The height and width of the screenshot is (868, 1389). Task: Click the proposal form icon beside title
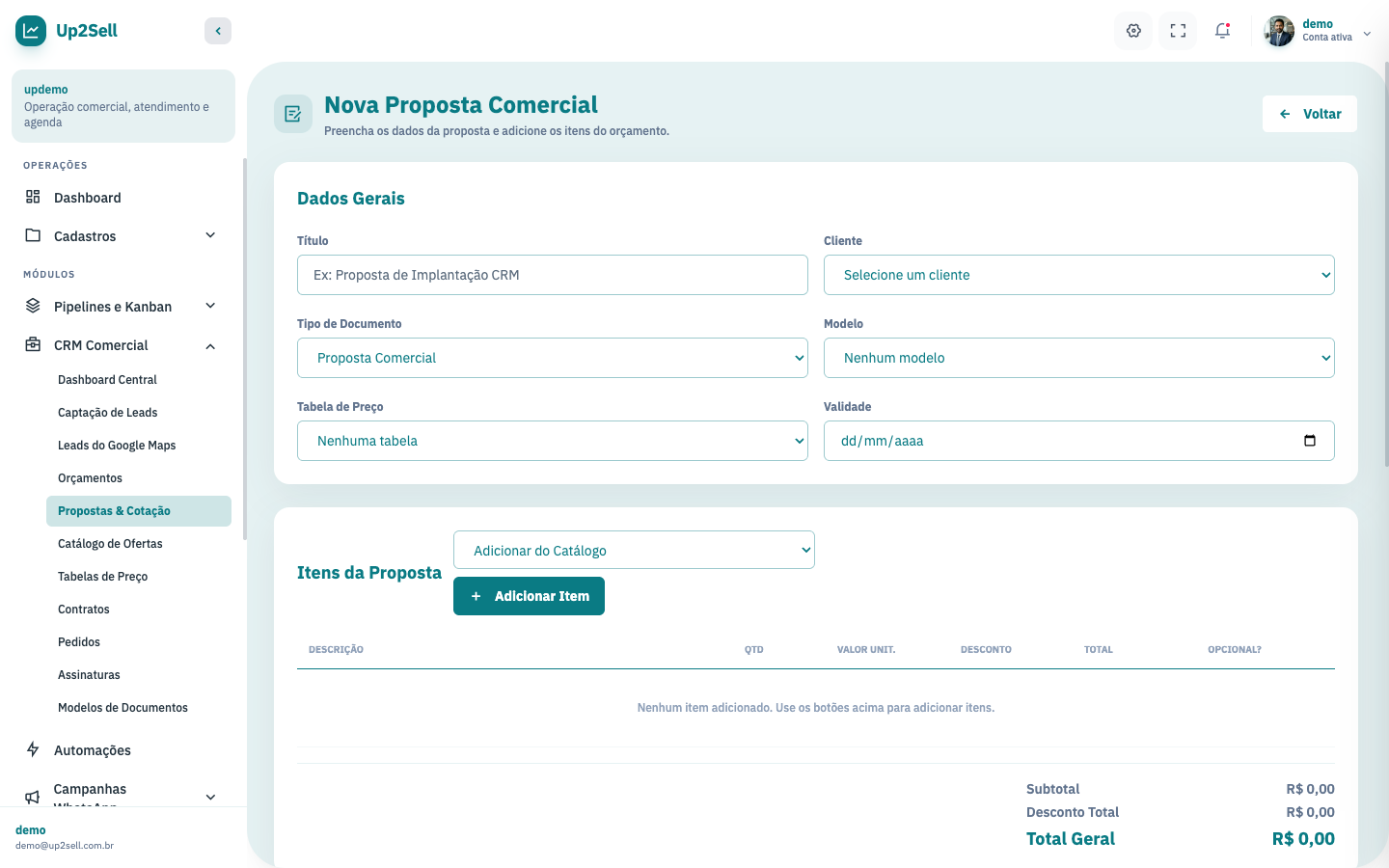pos(293,114)
